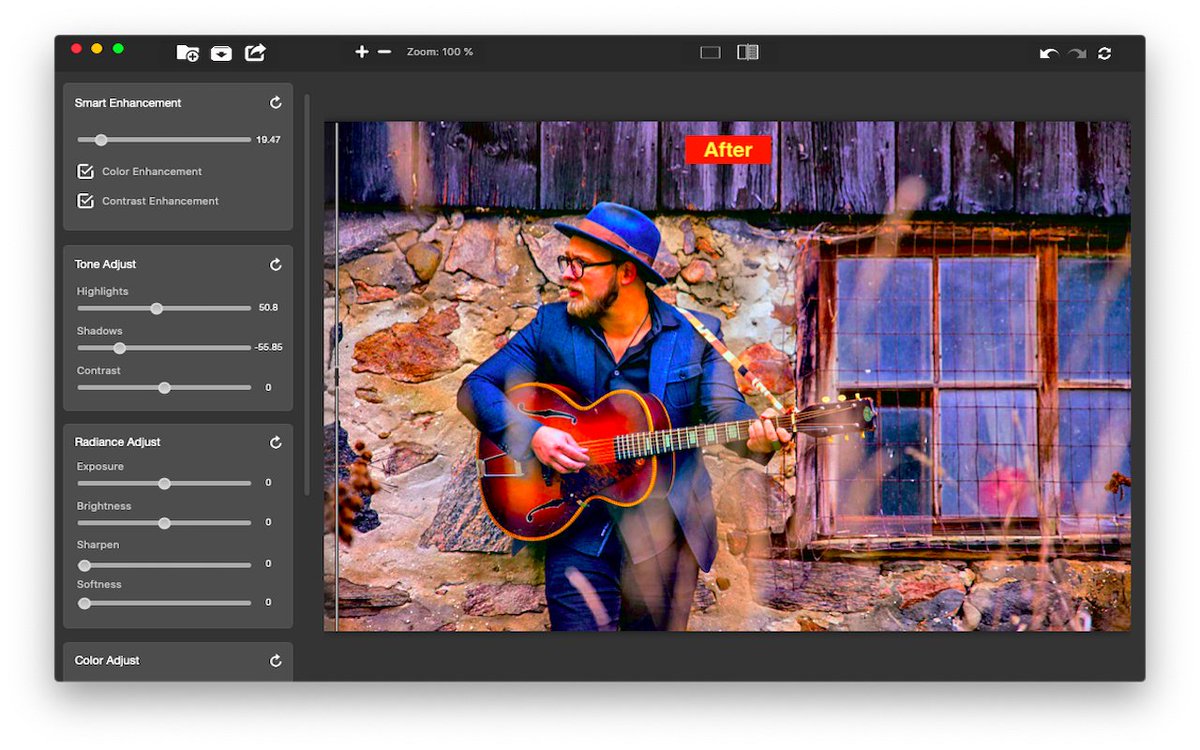Click the Color Adjust panel title
Screen dimensions: 1200x750
[107, 661]
